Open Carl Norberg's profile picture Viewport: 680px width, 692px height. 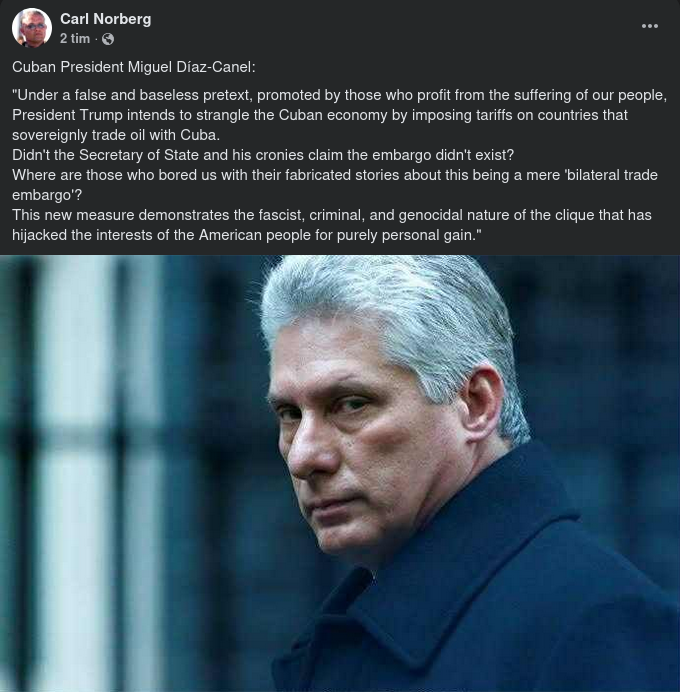(x=32, y=28)
